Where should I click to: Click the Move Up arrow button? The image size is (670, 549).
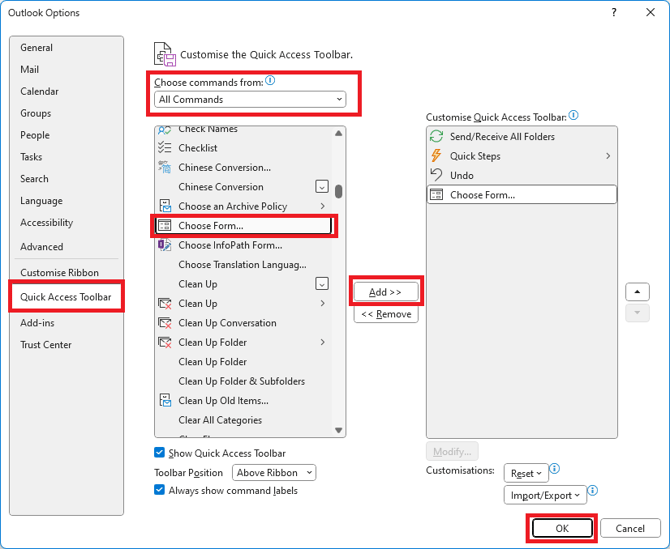[x=637, y=292]
